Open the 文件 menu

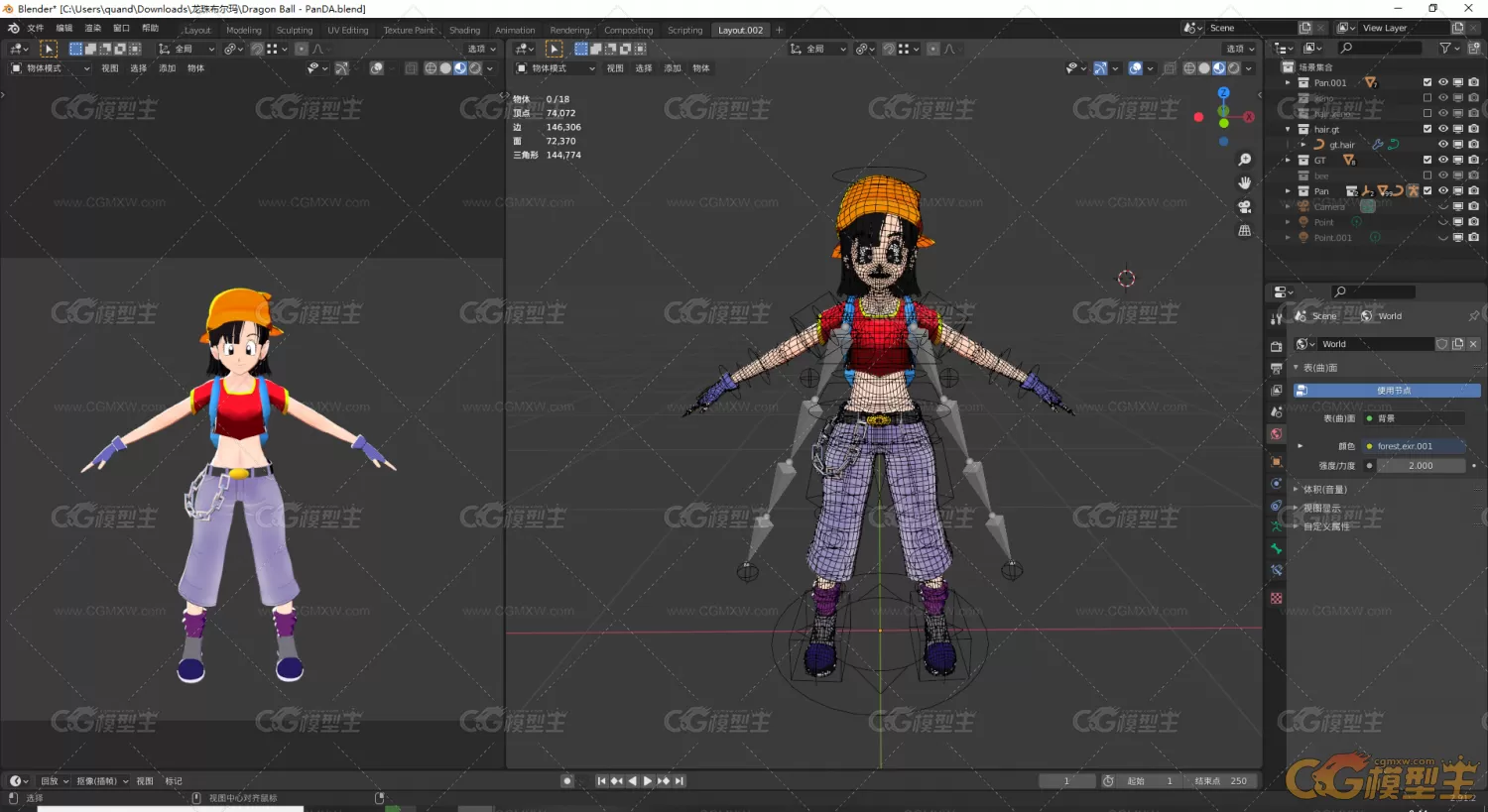[x=36, y=29]
